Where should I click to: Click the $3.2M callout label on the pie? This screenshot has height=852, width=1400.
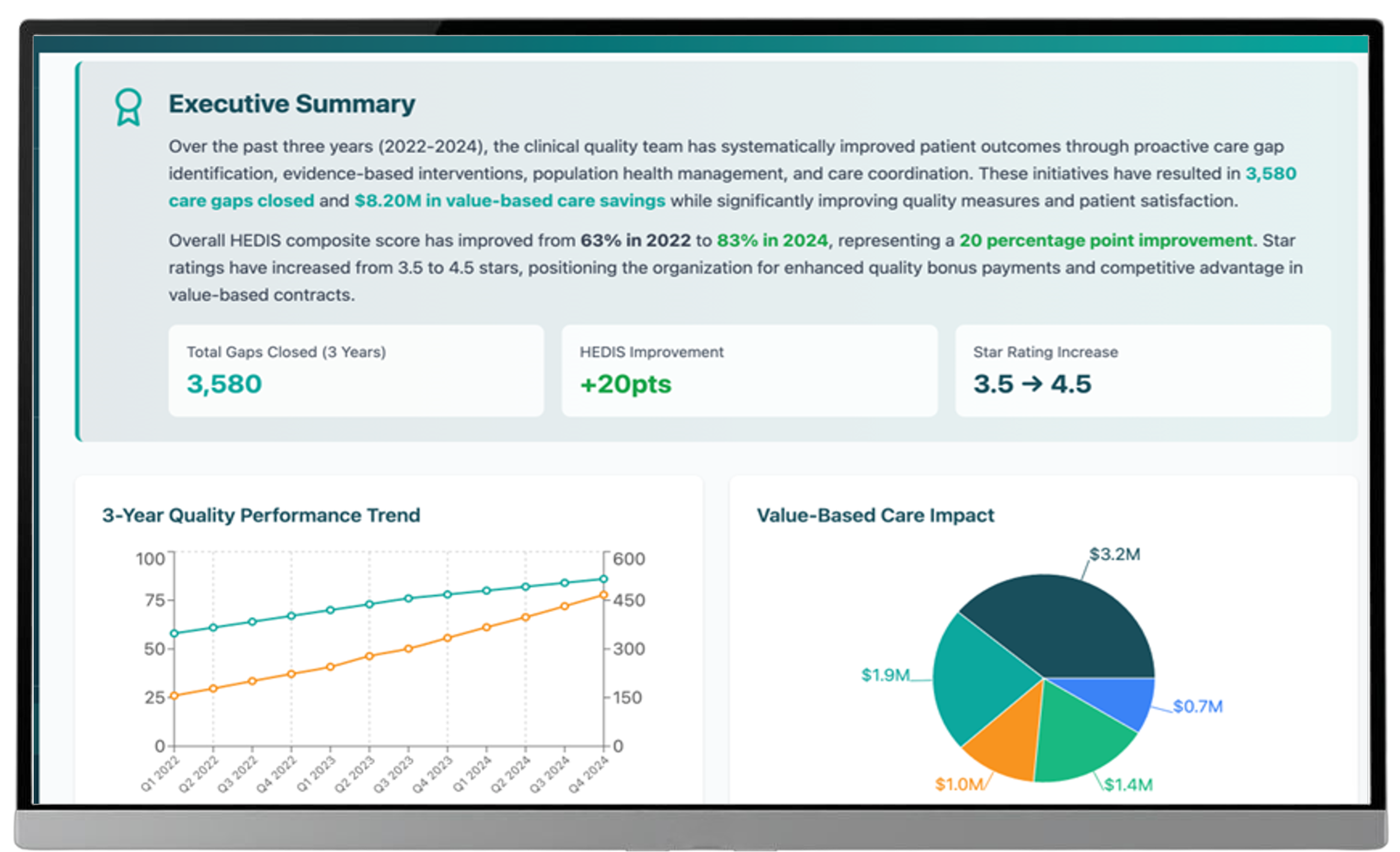click(1114, 554)
